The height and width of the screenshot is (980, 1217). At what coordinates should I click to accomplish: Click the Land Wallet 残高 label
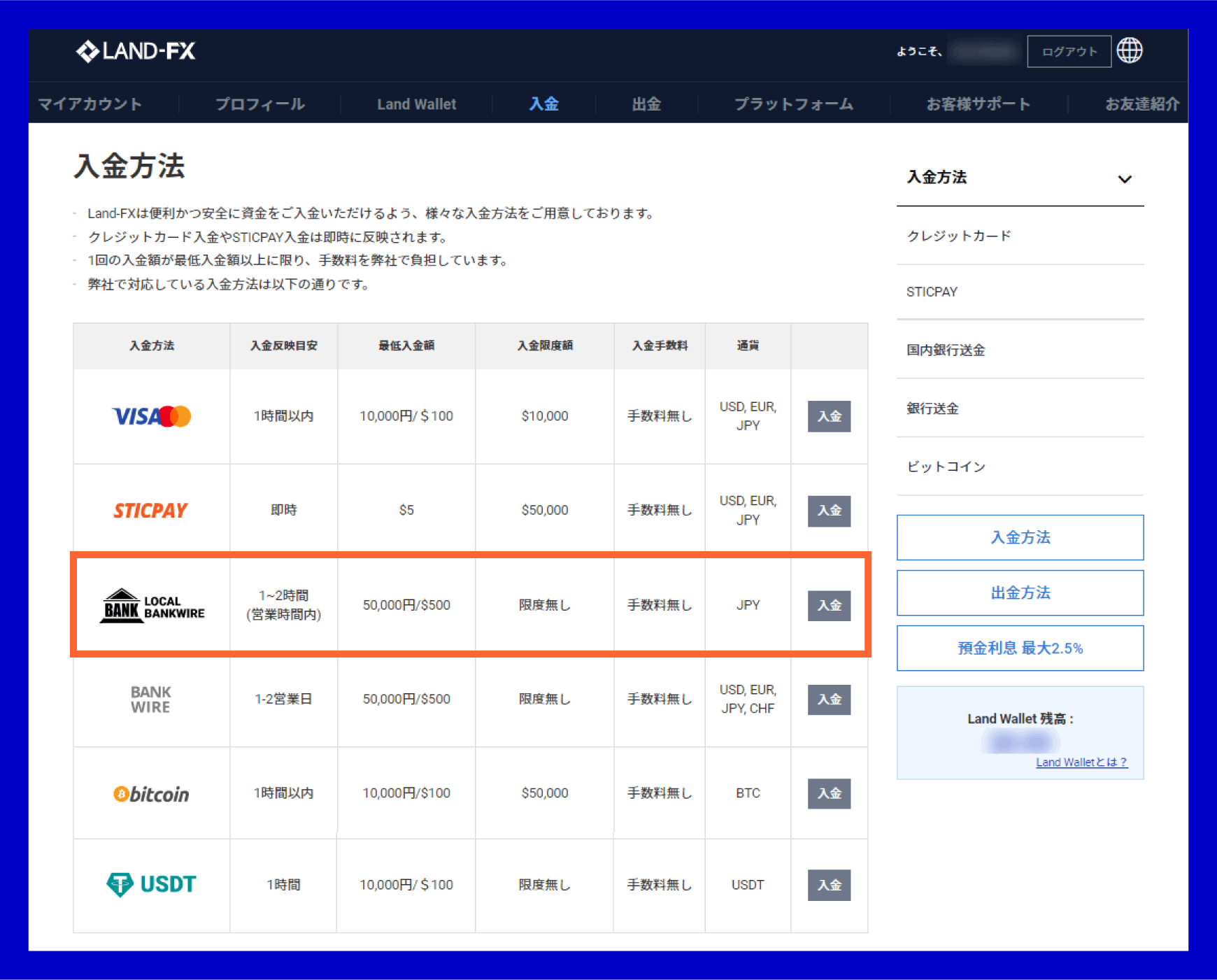[1020, 719]
